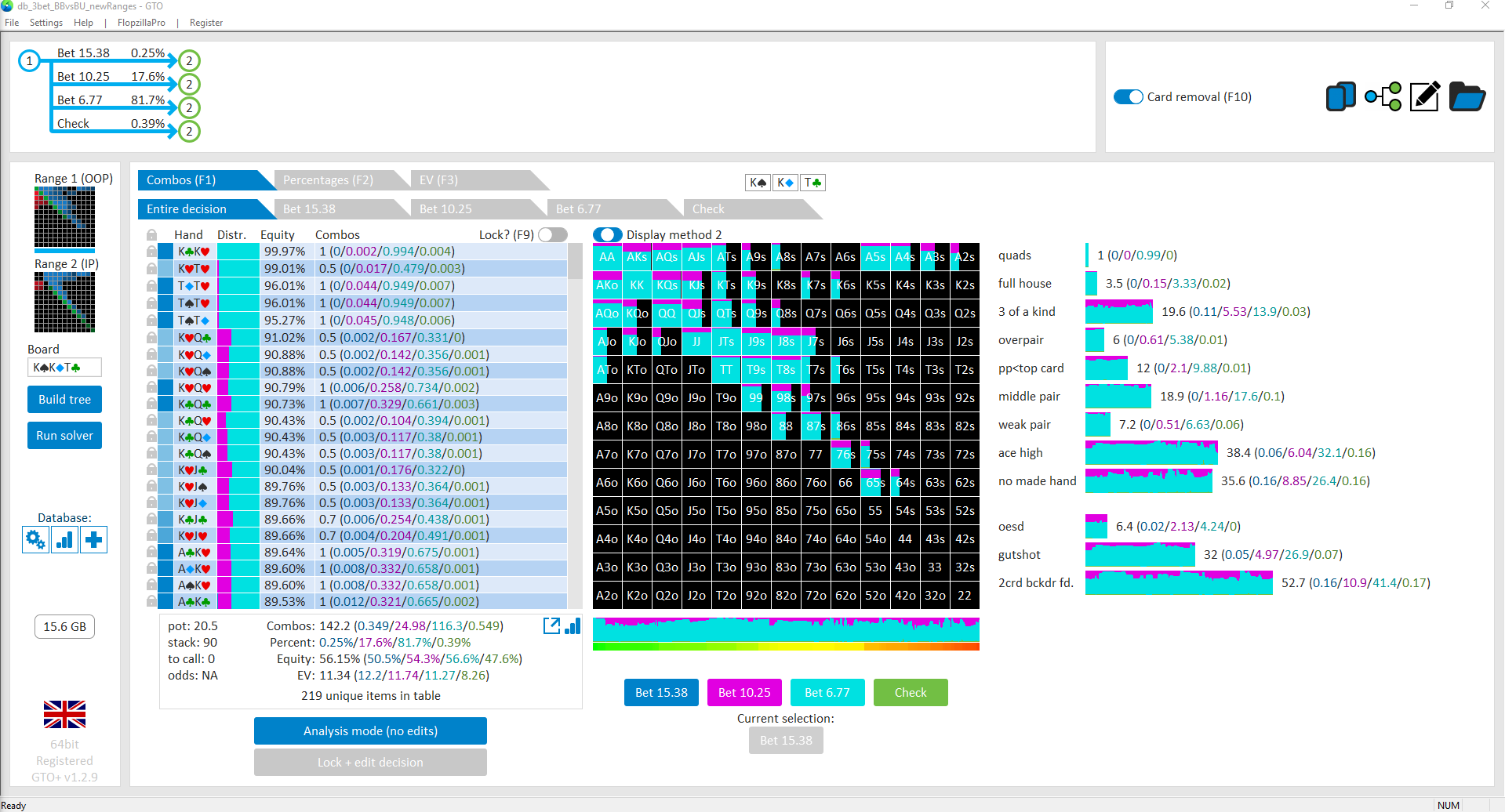The width and height of the screenshot is (1505, 812).
Task: Open the blue folder icon
Action: coord(1467,97)
